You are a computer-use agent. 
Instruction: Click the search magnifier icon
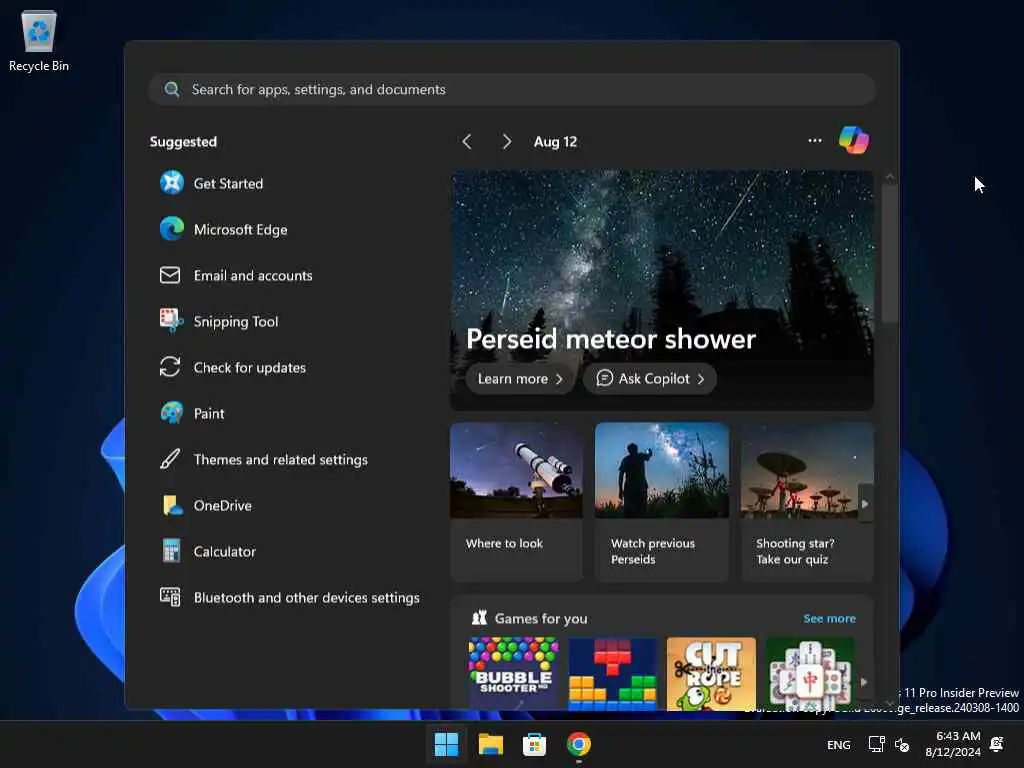pyautogui.click(x=172, y=89)
